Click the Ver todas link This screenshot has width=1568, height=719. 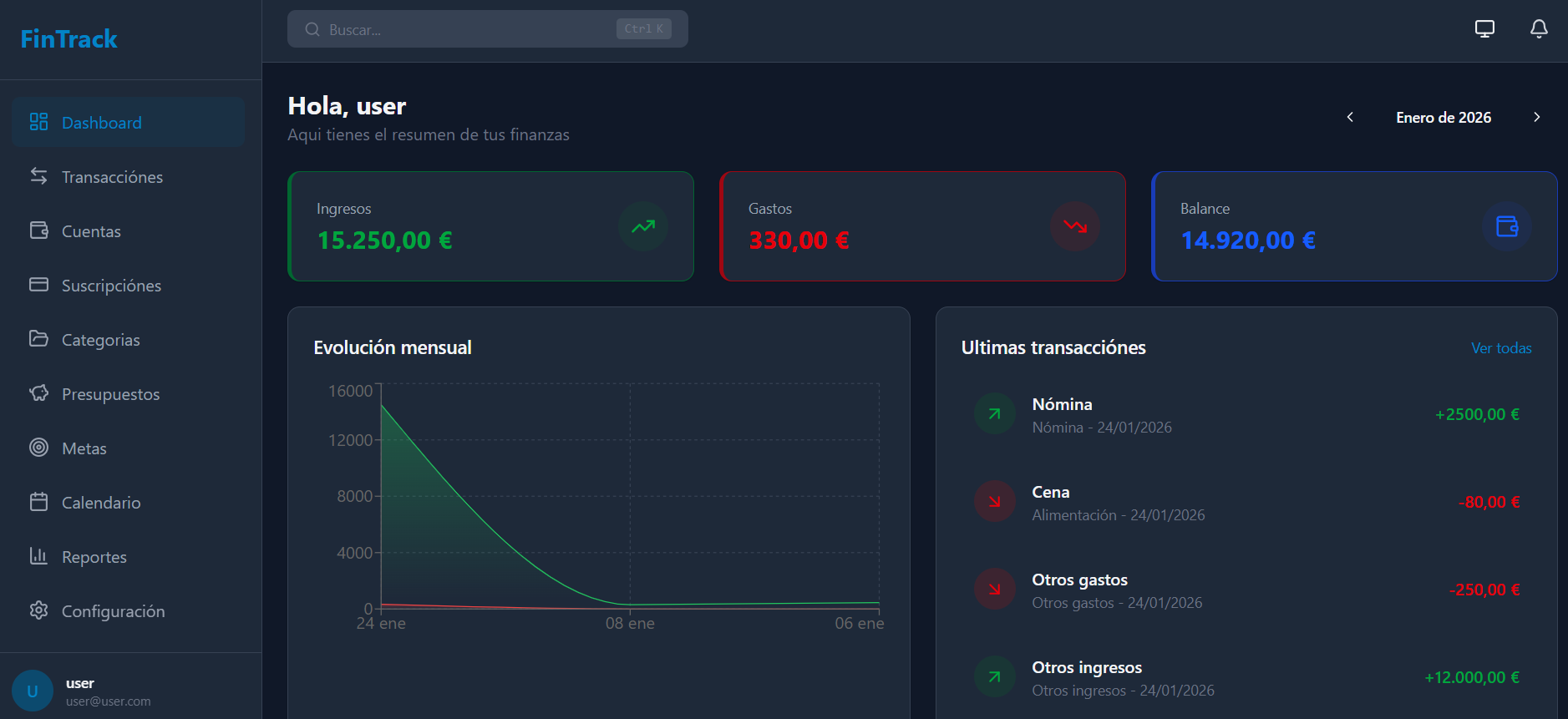click(x=1500, y=348)
